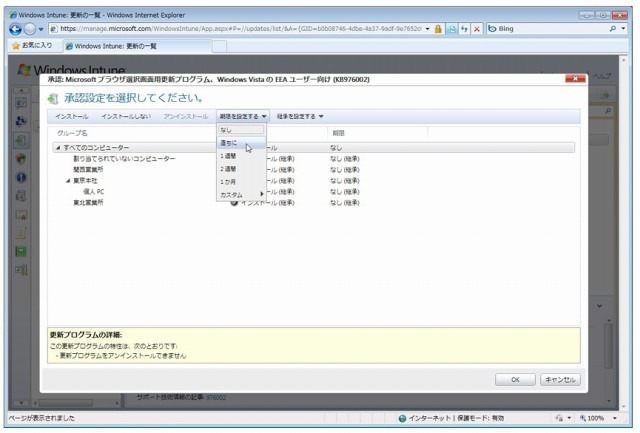Open alerts exclamation icon in sidebar
Screen dimensions: 640x433
click(x=21, y=177)
